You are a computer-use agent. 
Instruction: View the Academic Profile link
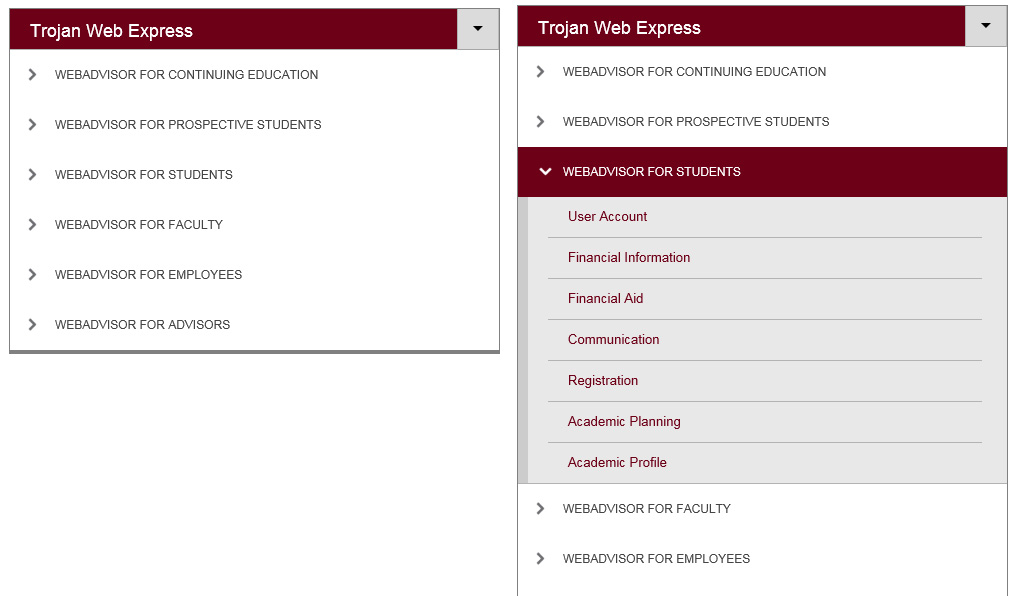617,463
